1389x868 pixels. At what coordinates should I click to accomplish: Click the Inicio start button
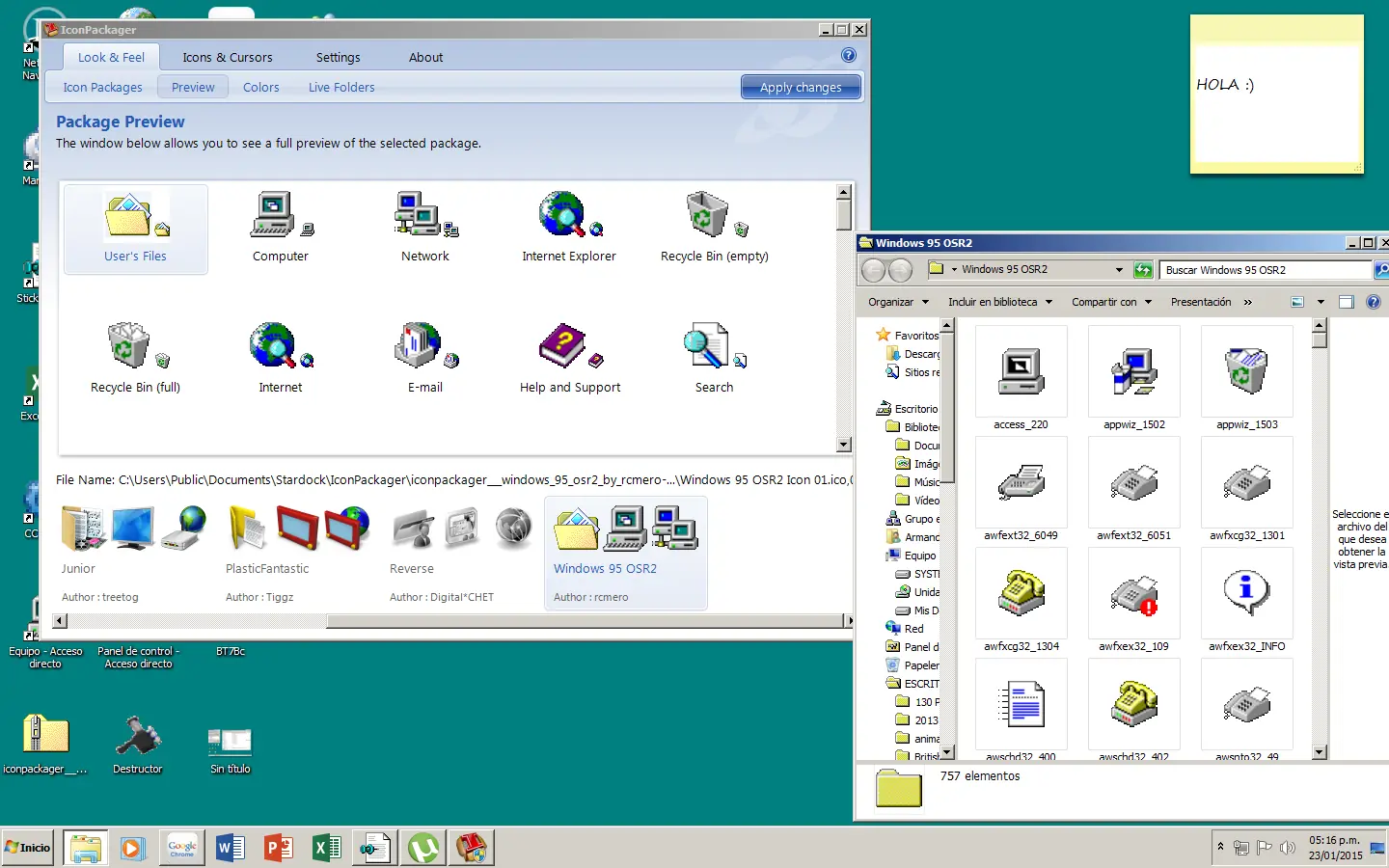[28, 848]
